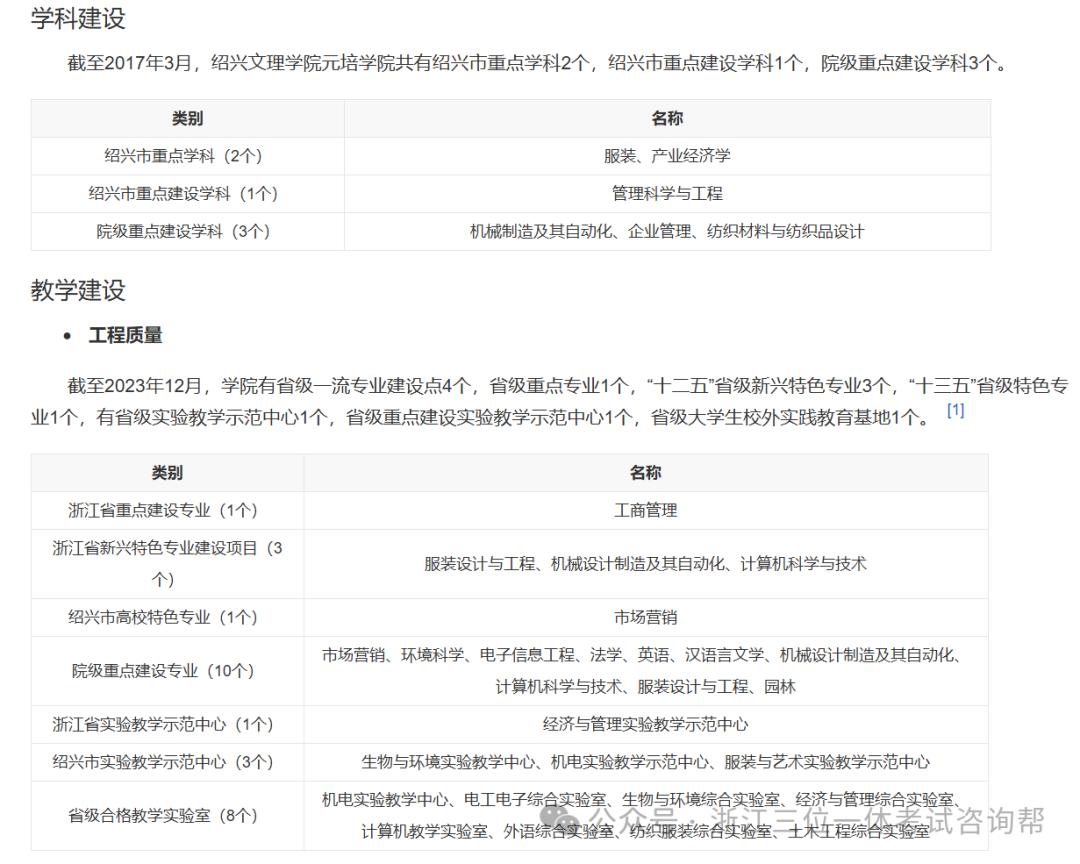
Task: Select the cell 经济与管理实验教学示范中心
Action: click(x=646, y=724)
